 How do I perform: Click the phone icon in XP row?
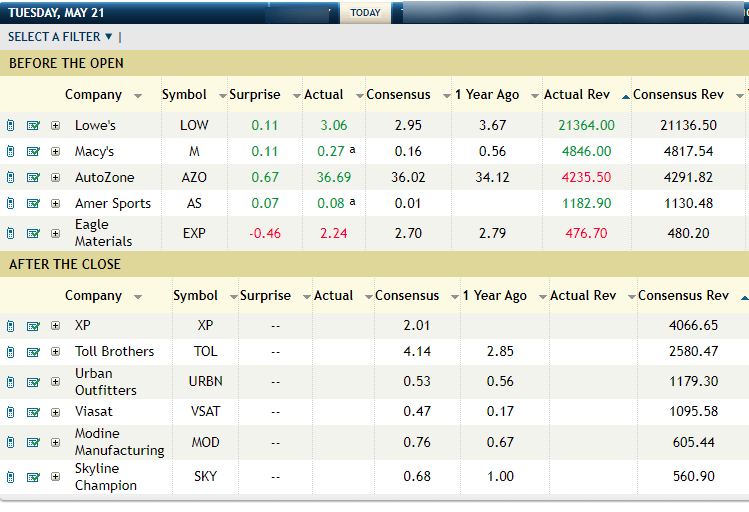pos(11,326)
